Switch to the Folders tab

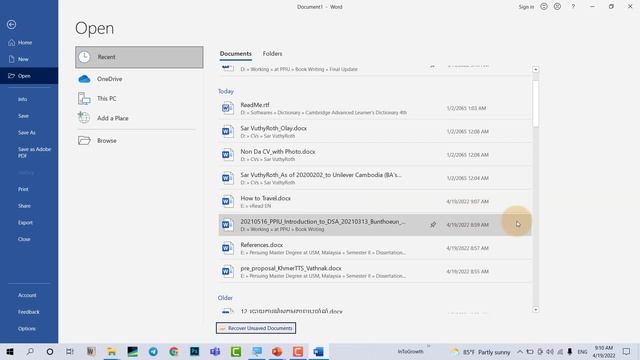pos(272,53)
